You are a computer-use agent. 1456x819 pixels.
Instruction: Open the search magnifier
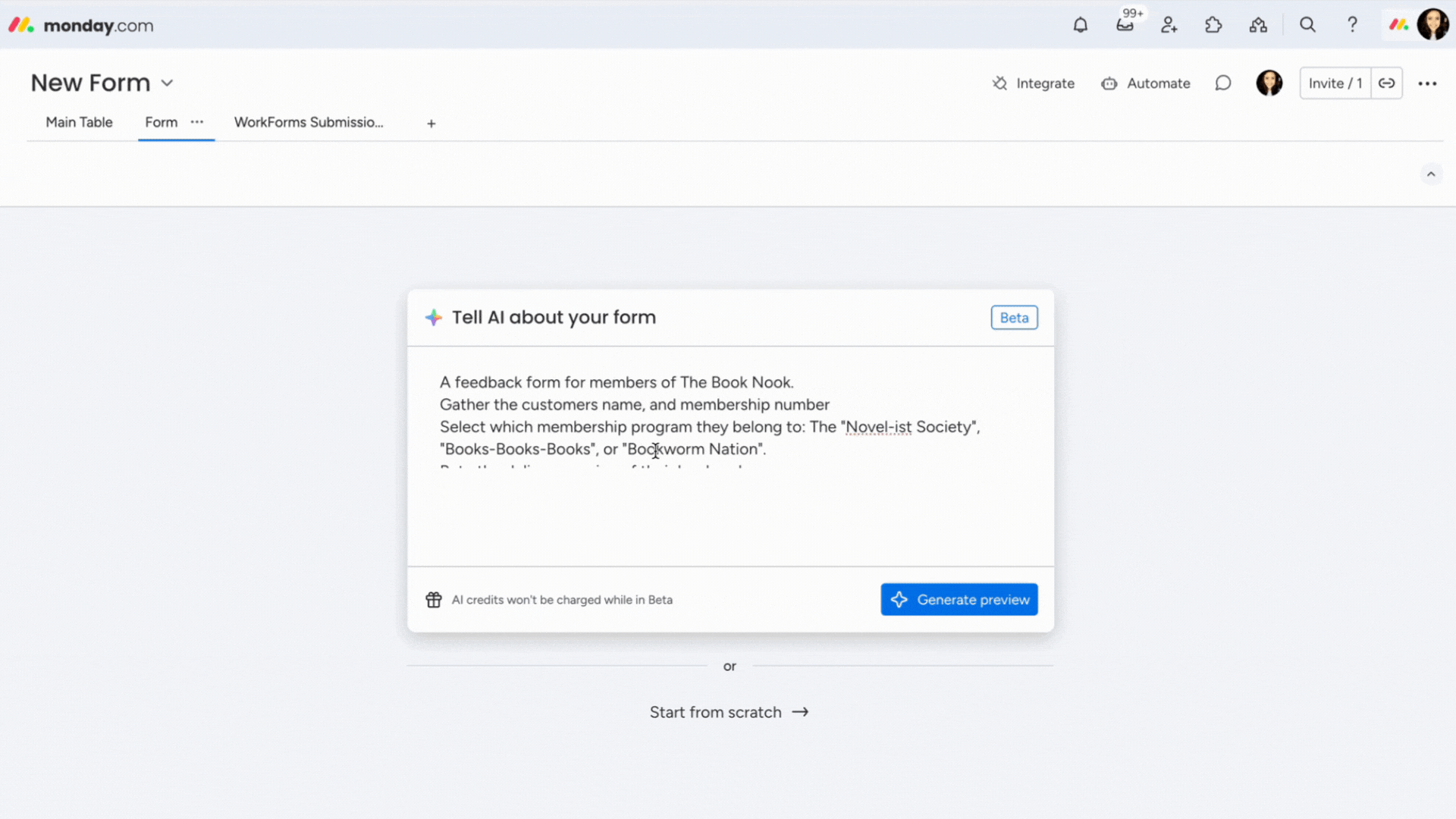(x=1307, y=25)
